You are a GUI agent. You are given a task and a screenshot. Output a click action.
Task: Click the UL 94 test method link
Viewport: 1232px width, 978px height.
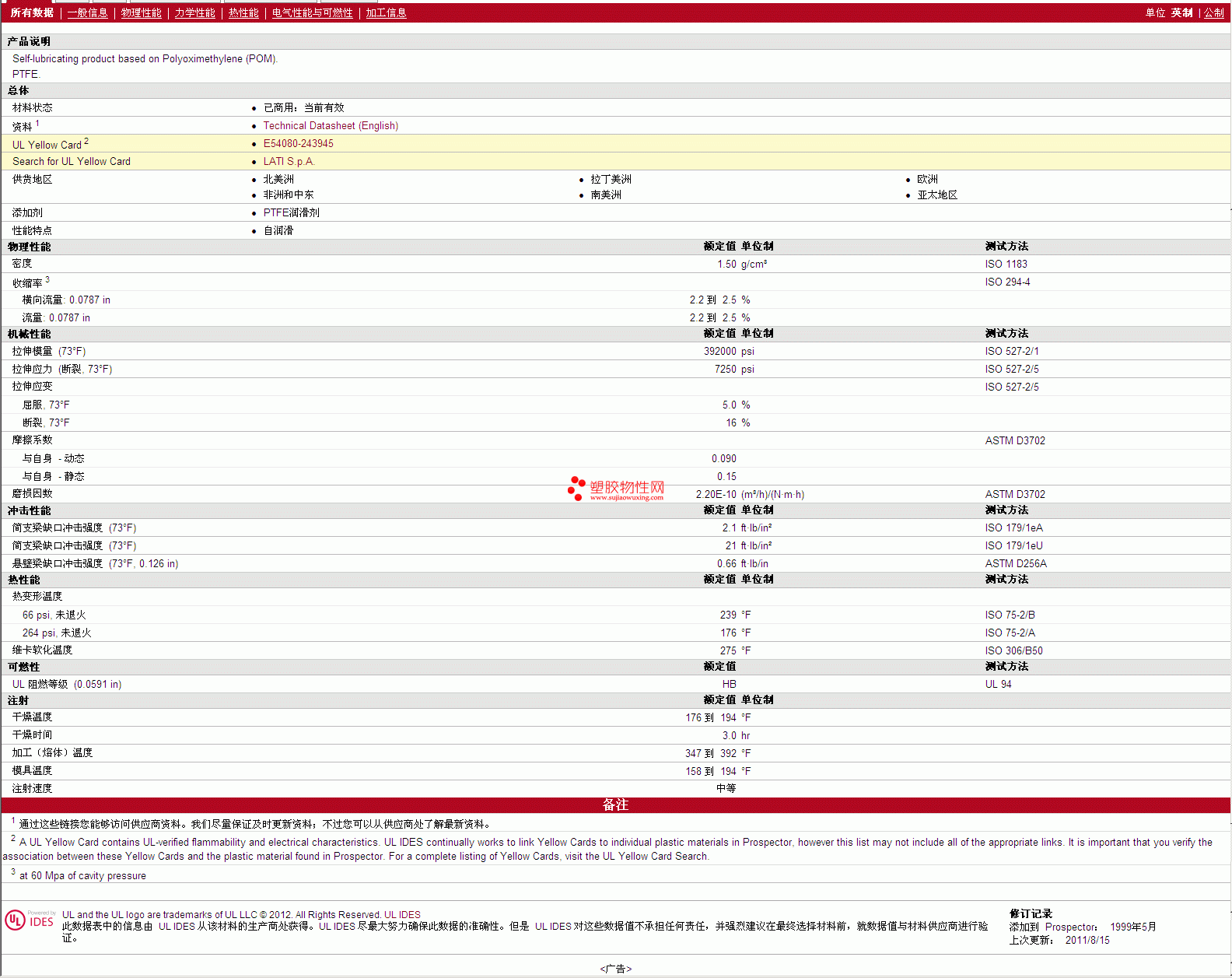[x=998, y=685]
